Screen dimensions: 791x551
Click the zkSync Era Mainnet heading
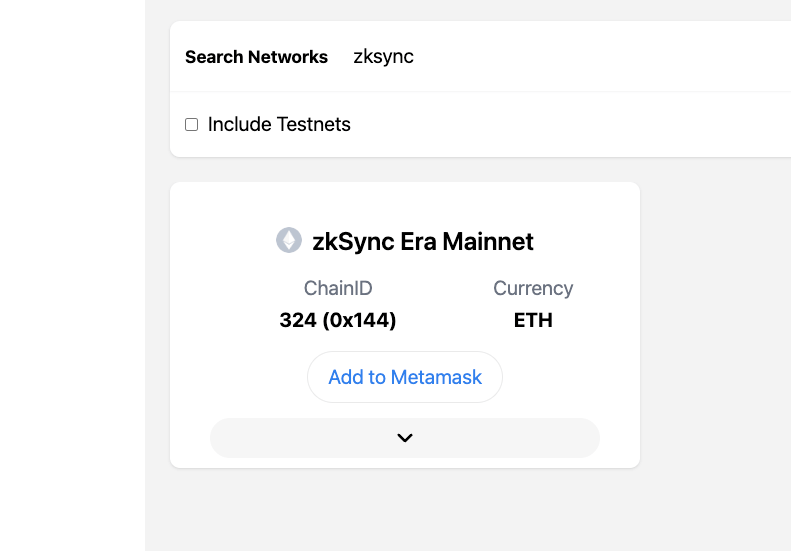click(423, 241)
